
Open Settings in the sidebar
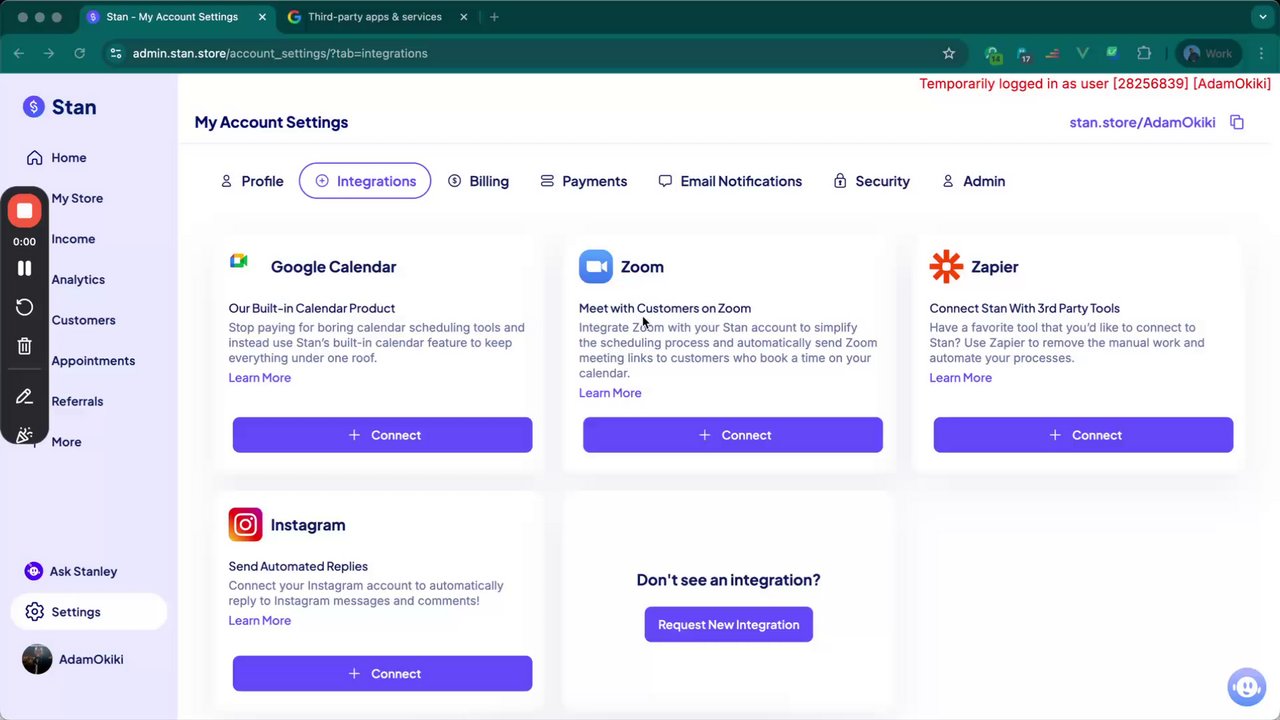coord(89,612)
